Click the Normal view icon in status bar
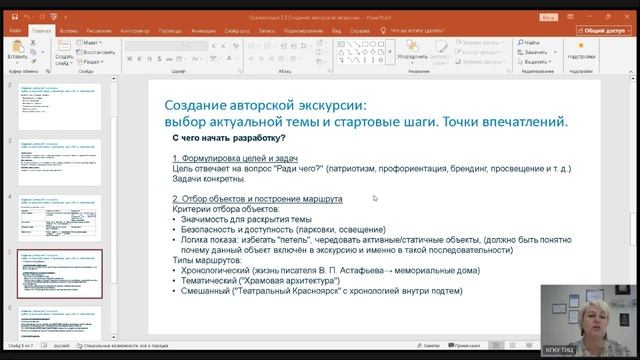The height and width of the screenshot is (360, 640). [496, 345]
